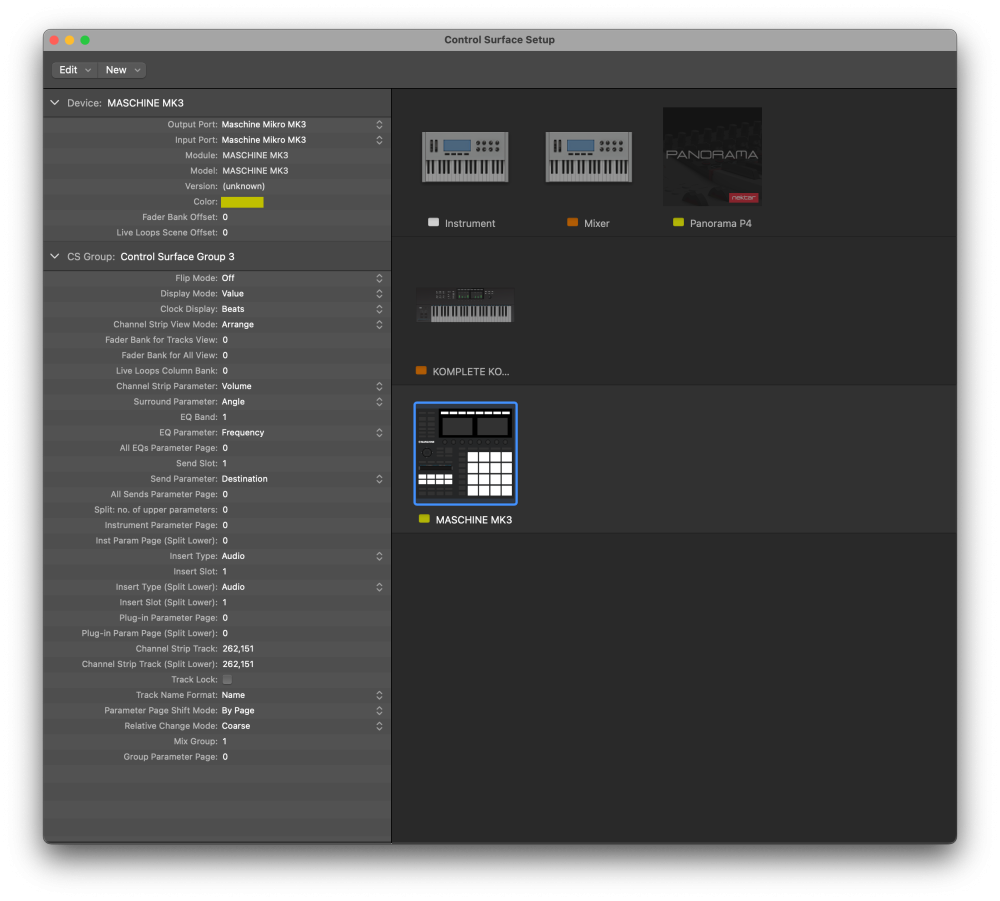Collapse the CS Group section
The image size is (1000, 901).
(55, 256)
